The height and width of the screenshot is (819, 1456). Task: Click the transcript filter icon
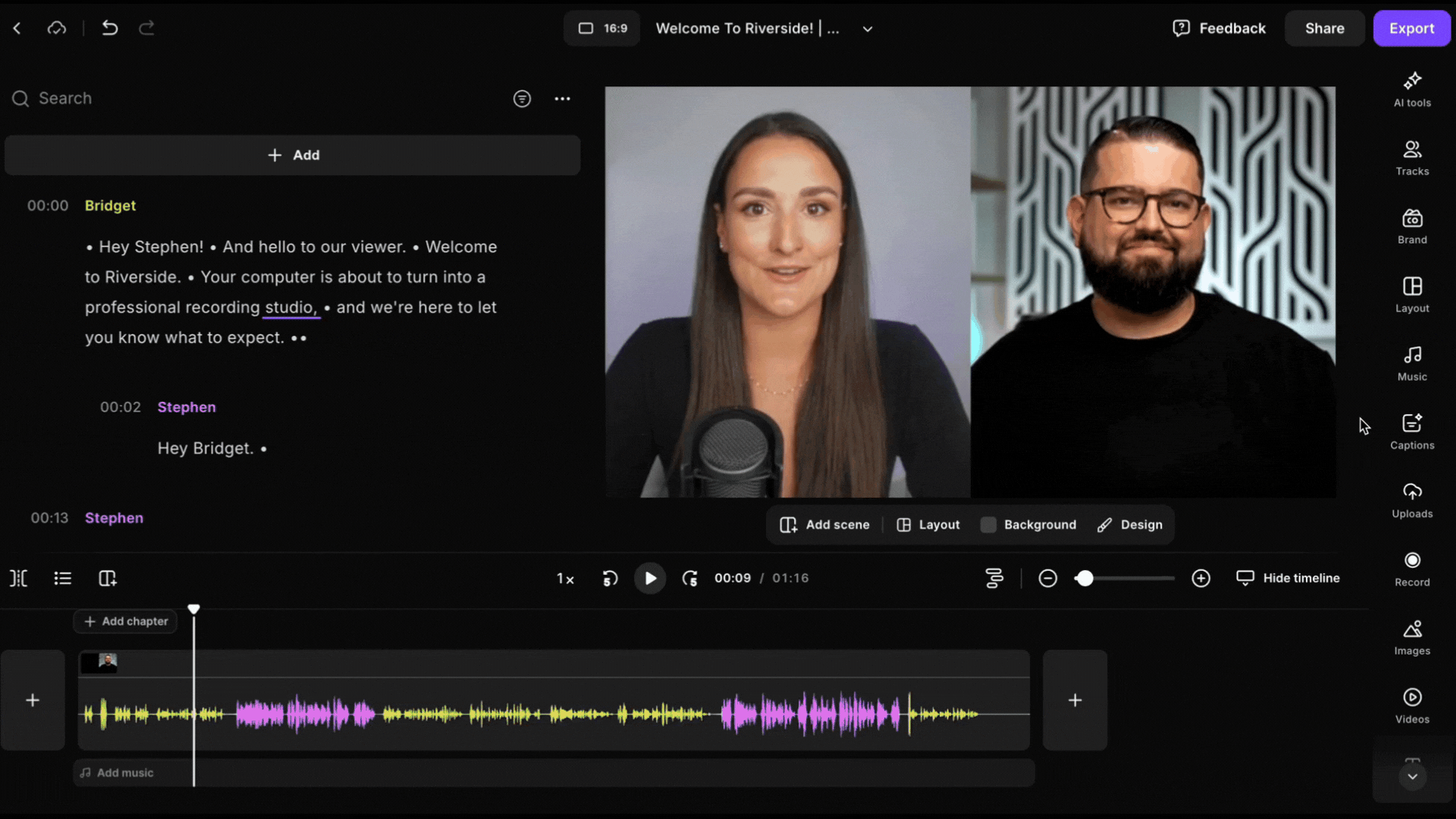click(522, 99)
